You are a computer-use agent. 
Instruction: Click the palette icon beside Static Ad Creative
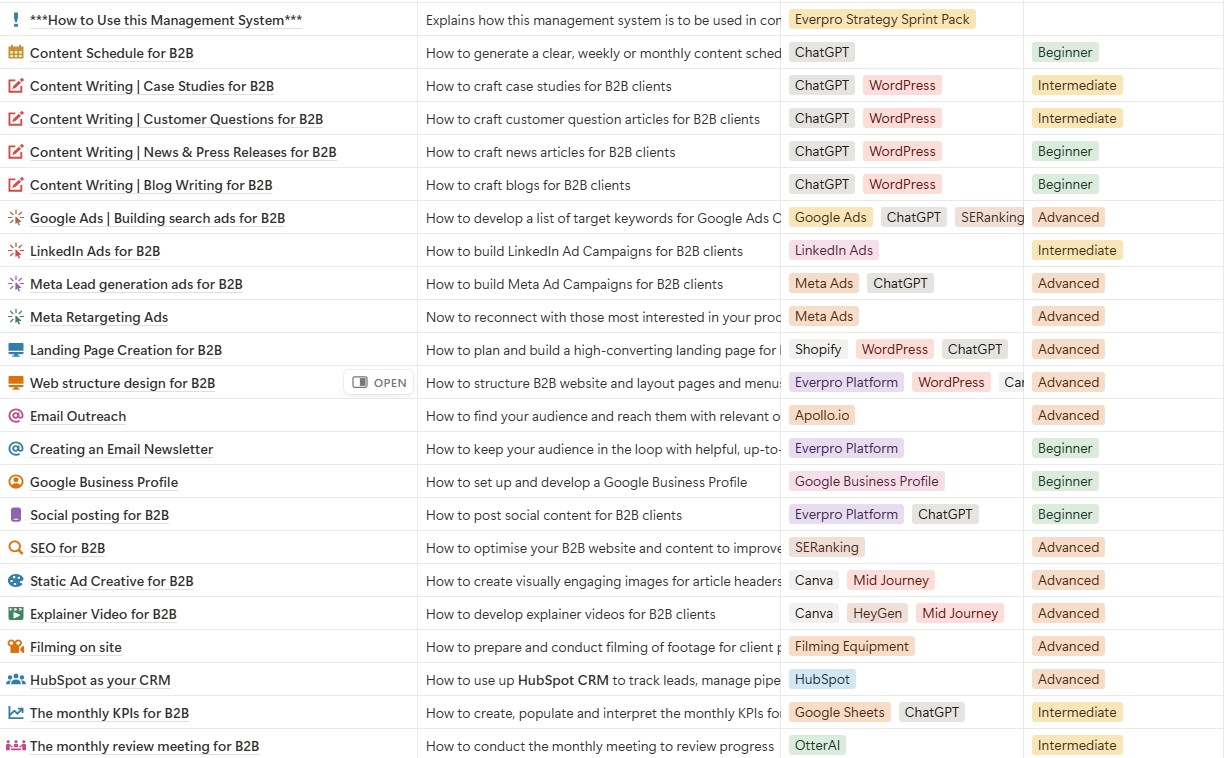point(16,581)
